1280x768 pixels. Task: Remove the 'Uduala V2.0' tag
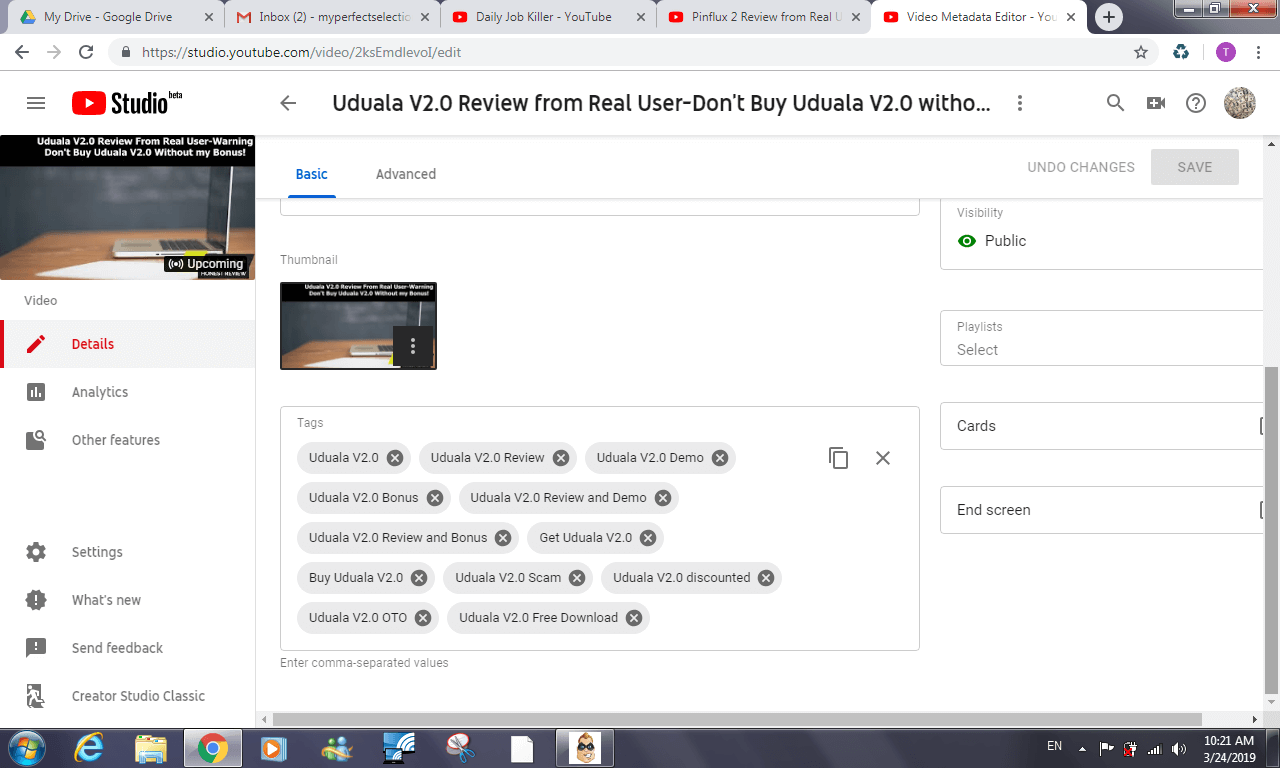coord(395,458)
